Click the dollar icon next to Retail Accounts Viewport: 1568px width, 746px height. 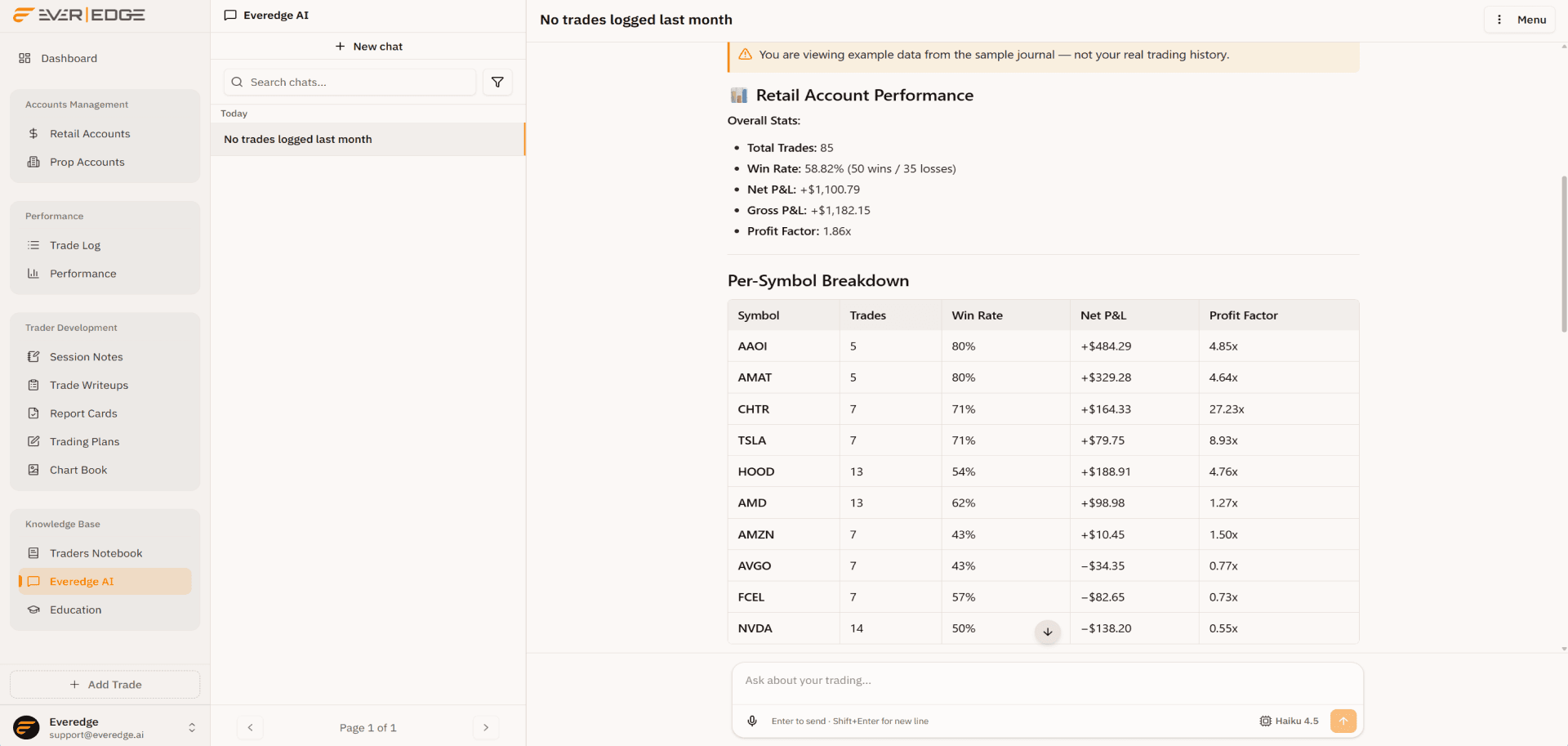(33, 133)
